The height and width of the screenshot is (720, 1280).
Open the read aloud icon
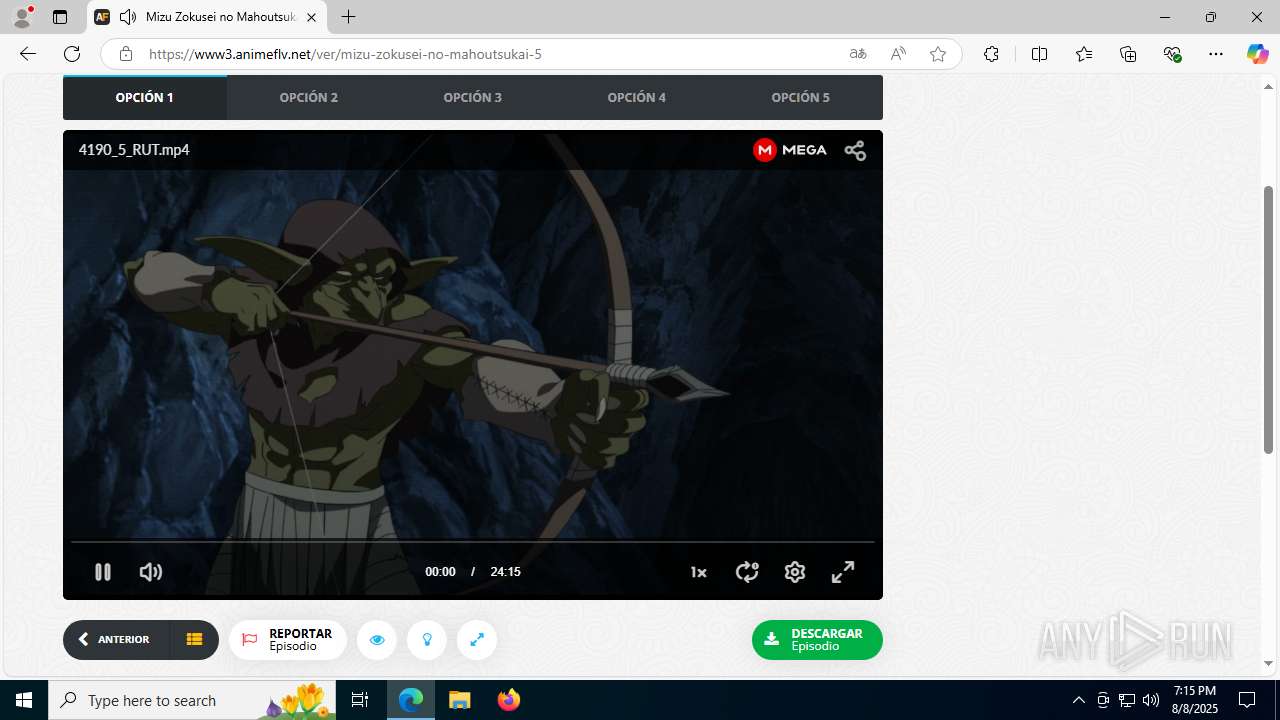point(898,54)
